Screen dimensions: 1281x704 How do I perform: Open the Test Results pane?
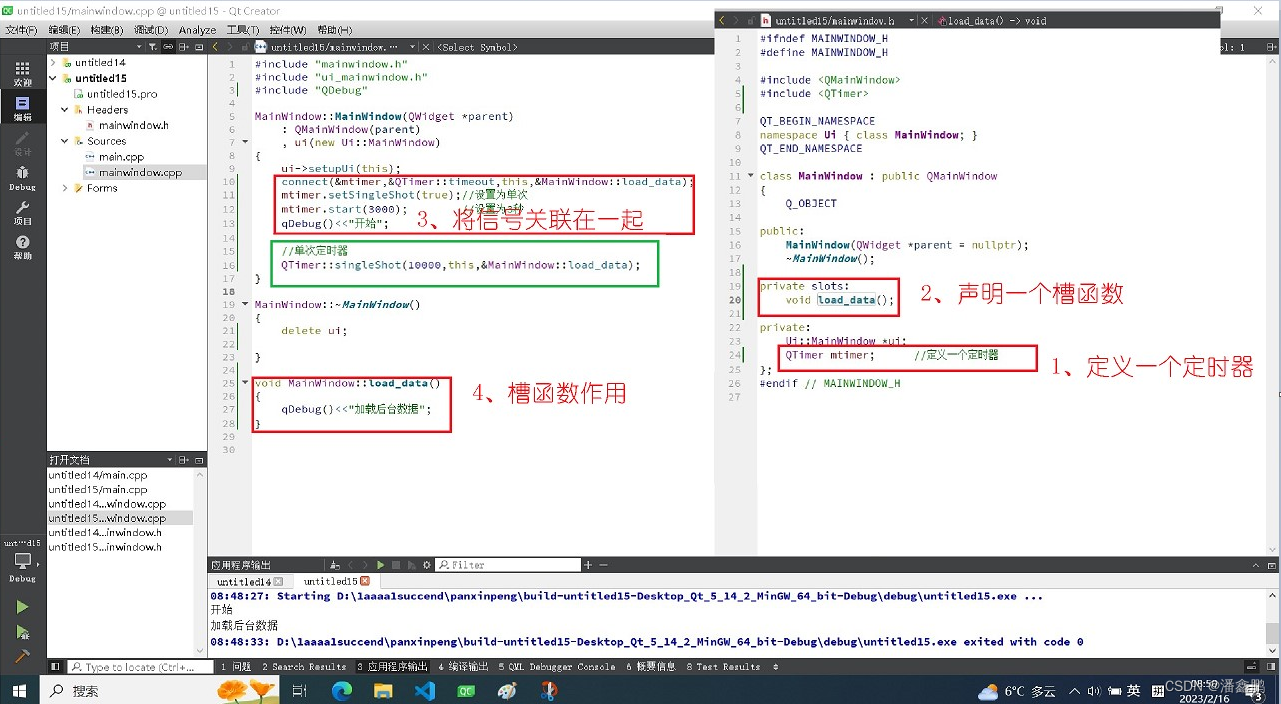click(724, 666)
